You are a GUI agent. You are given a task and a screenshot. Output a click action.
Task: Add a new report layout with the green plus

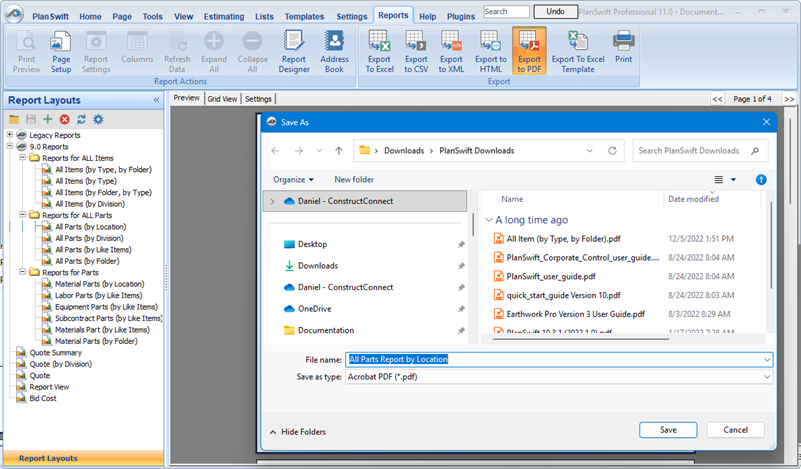pyautogui.click(x=48, y=119)
